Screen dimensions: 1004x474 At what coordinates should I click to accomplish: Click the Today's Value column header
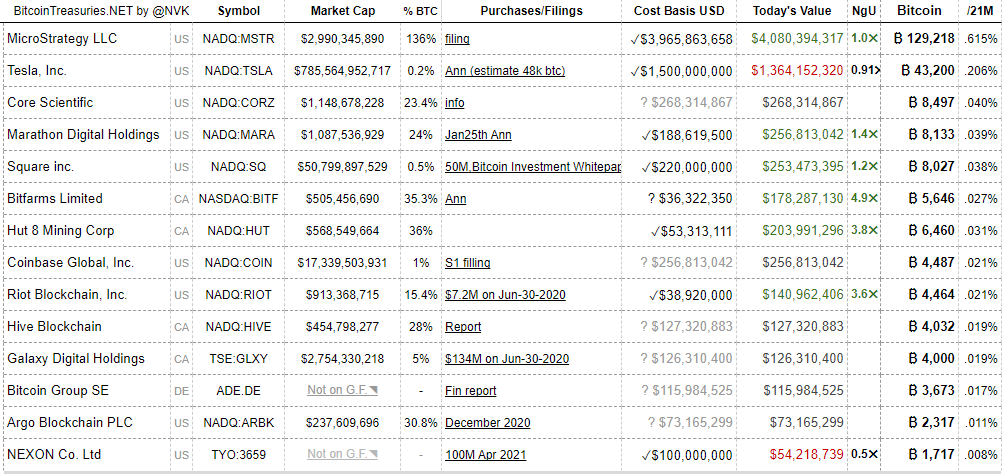pos(792,11)
